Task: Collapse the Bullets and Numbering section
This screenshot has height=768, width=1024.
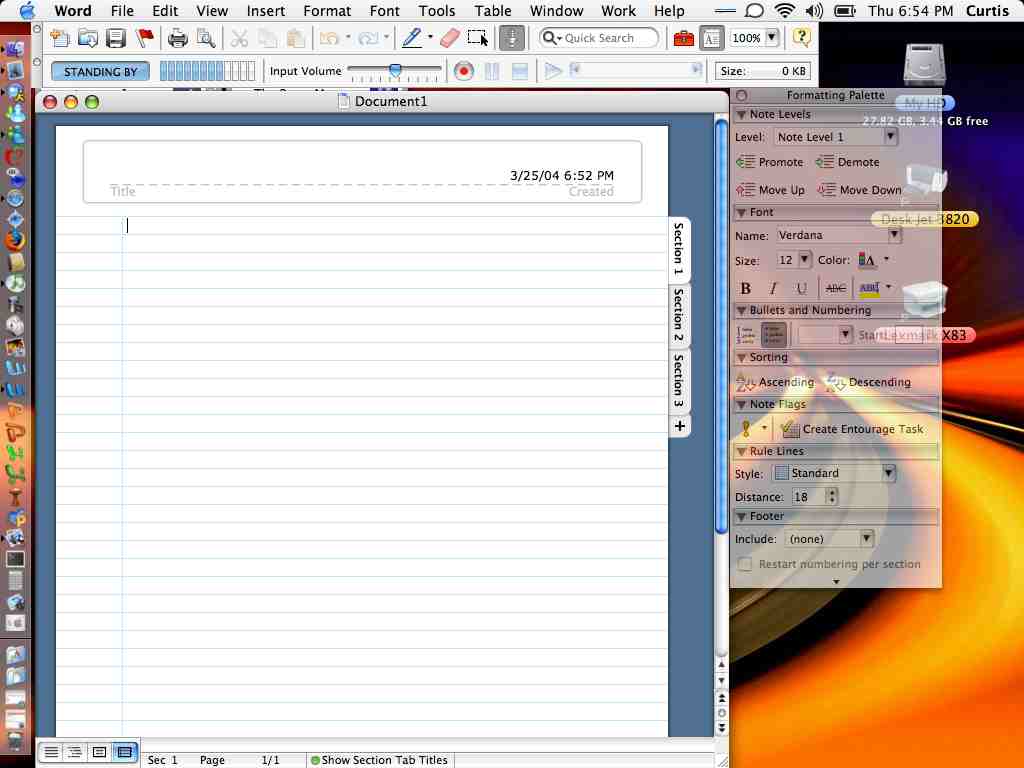Action: coord(741,310)
